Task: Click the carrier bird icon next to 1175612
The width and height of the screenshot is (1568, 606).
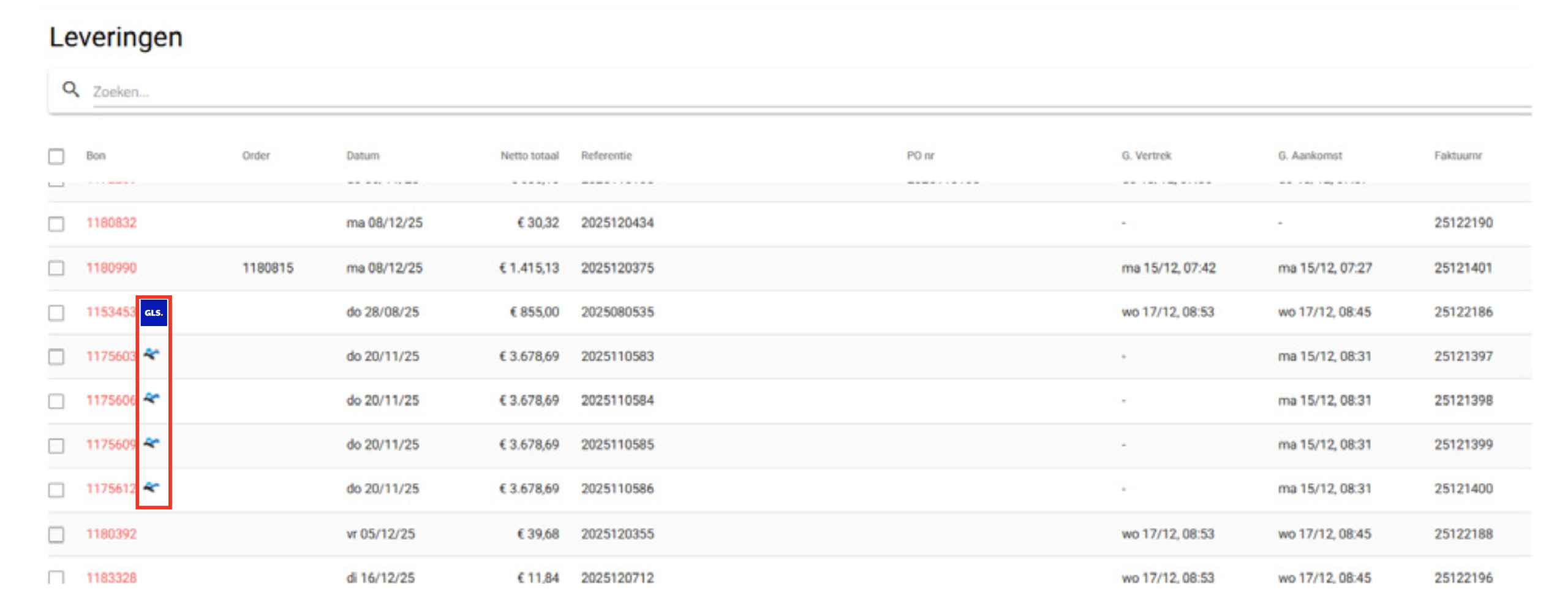Action: coord(152,488)
